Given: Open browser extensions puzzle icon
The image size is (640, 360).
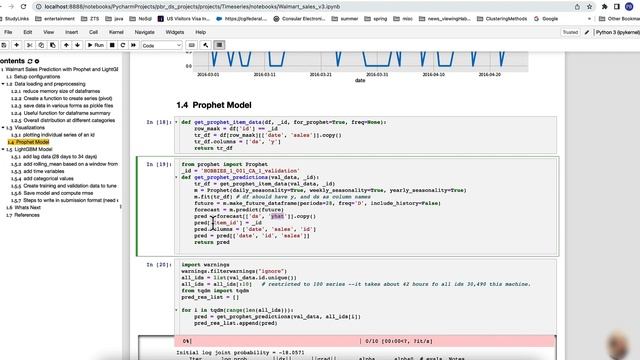Looking at the screenshot, I should click(x=604, y=7).
